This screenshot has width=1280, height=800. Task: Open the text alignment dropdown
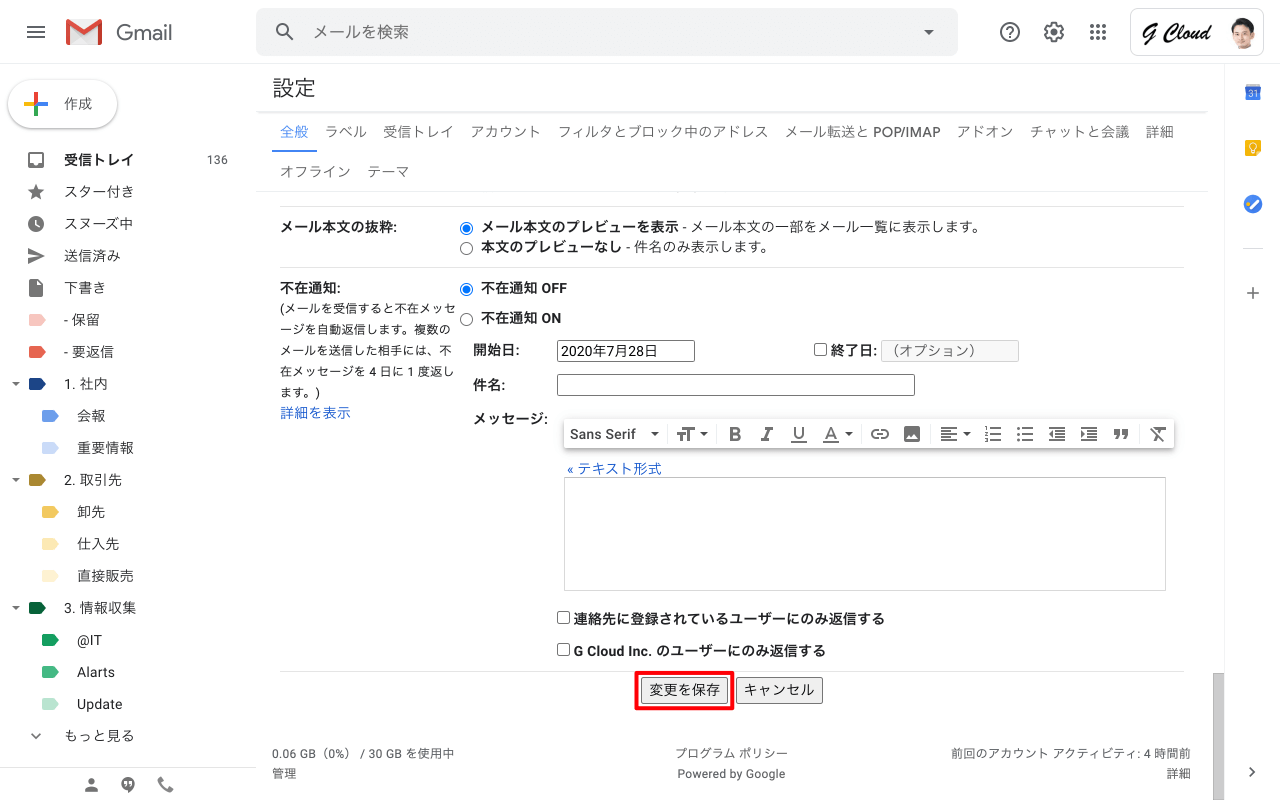tap(955, 434)
